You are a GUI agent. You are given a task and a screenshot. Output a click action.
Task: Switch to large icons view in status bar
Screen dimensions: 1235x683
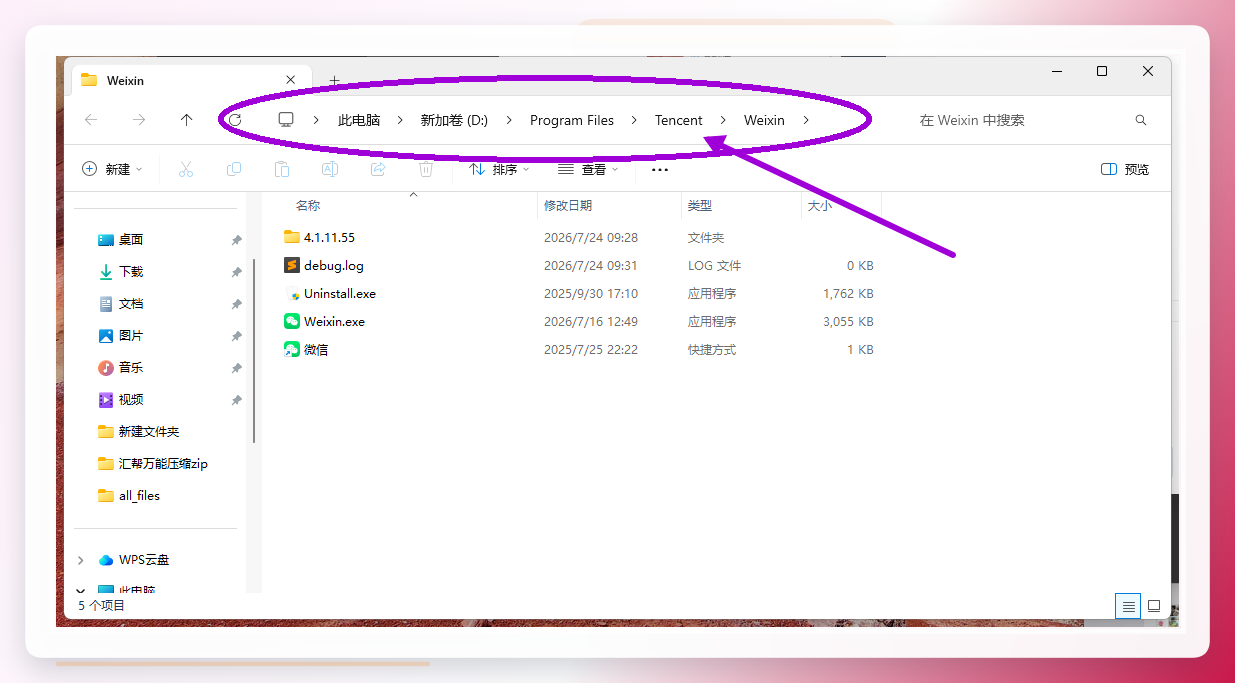[1154, 606]
